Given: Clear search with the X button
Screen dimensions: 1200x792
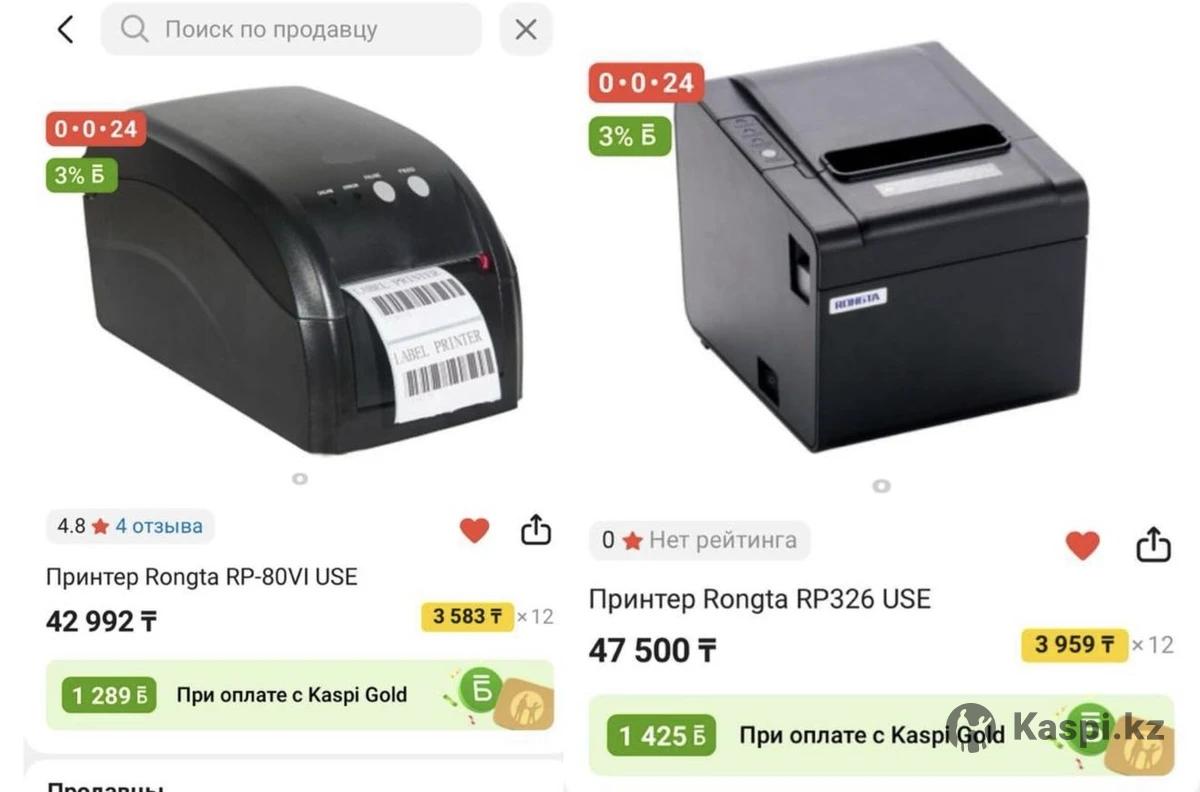Looking at the screenshot, I should coord(526,29).
